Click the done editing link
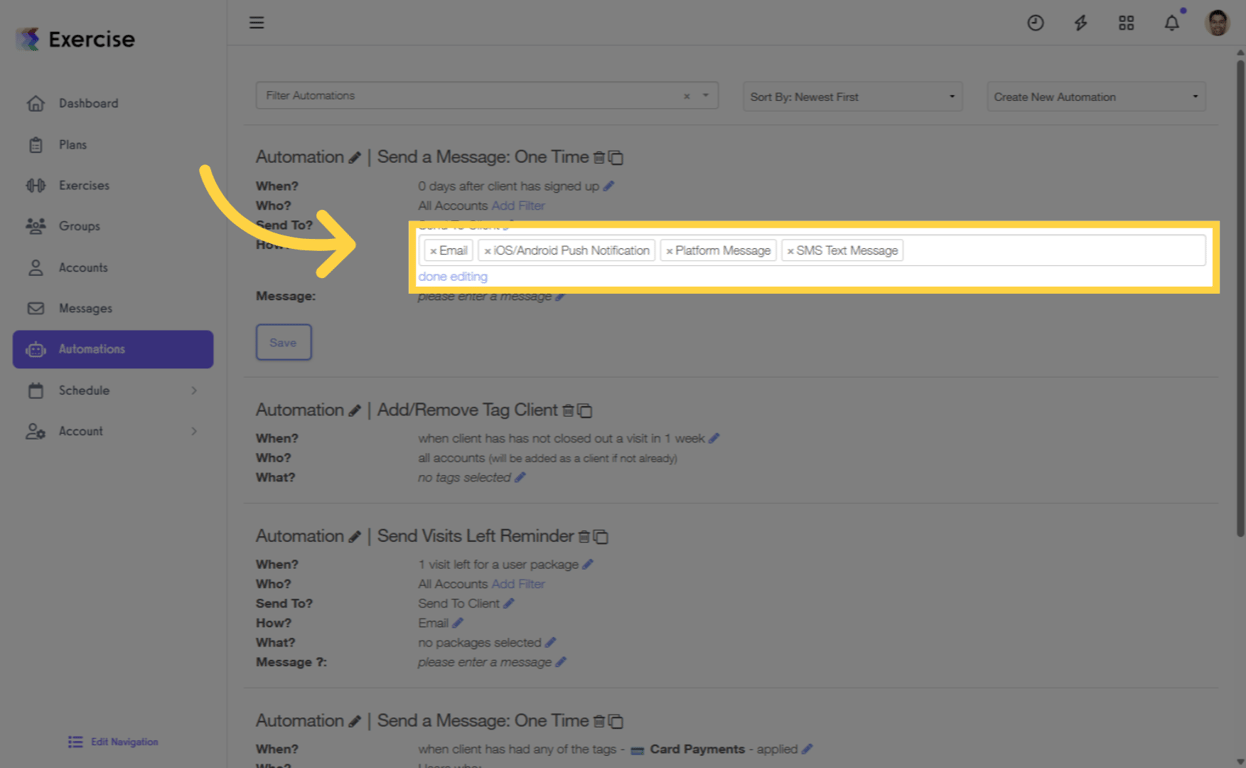The width and height of the screenshot is (1246, 768). [453, 277]
